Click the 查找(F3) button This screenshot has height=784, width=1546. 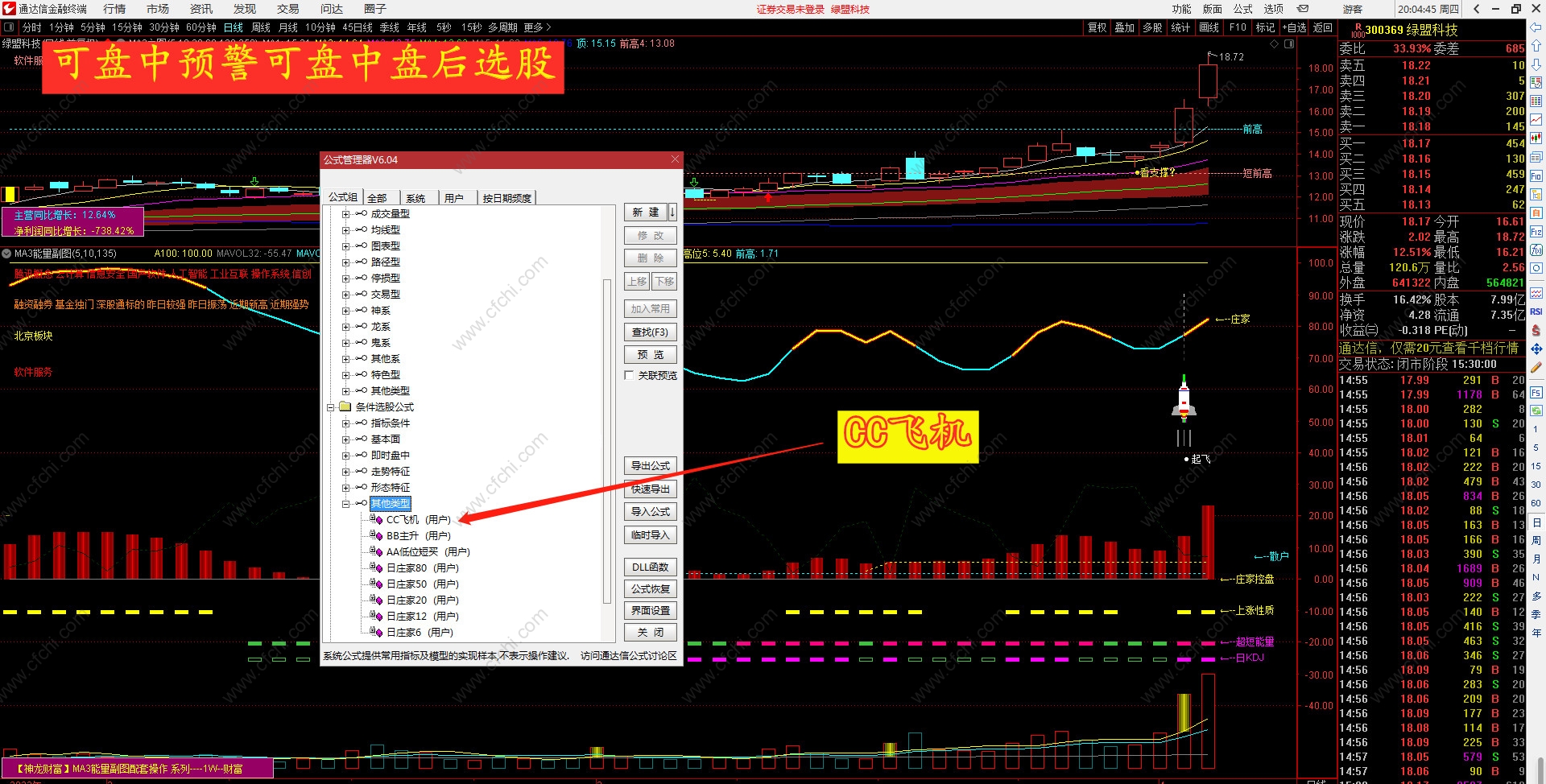click(651, 332)
